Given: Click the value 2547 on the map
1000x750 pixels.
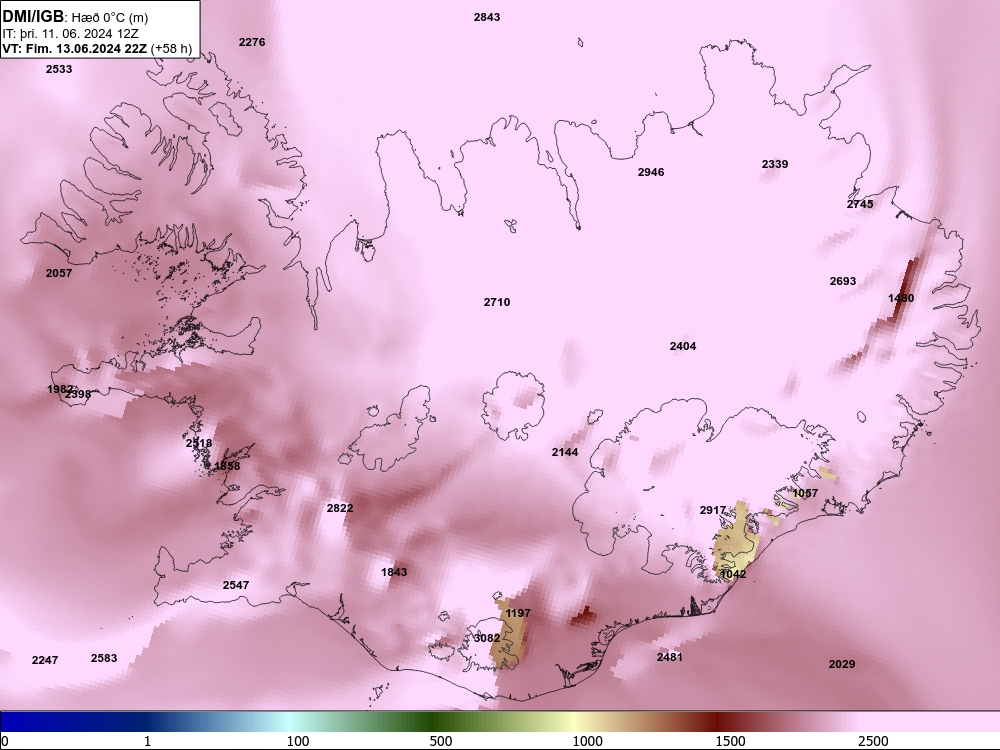Looking at the screenshot, I should [x=235, y=585].
